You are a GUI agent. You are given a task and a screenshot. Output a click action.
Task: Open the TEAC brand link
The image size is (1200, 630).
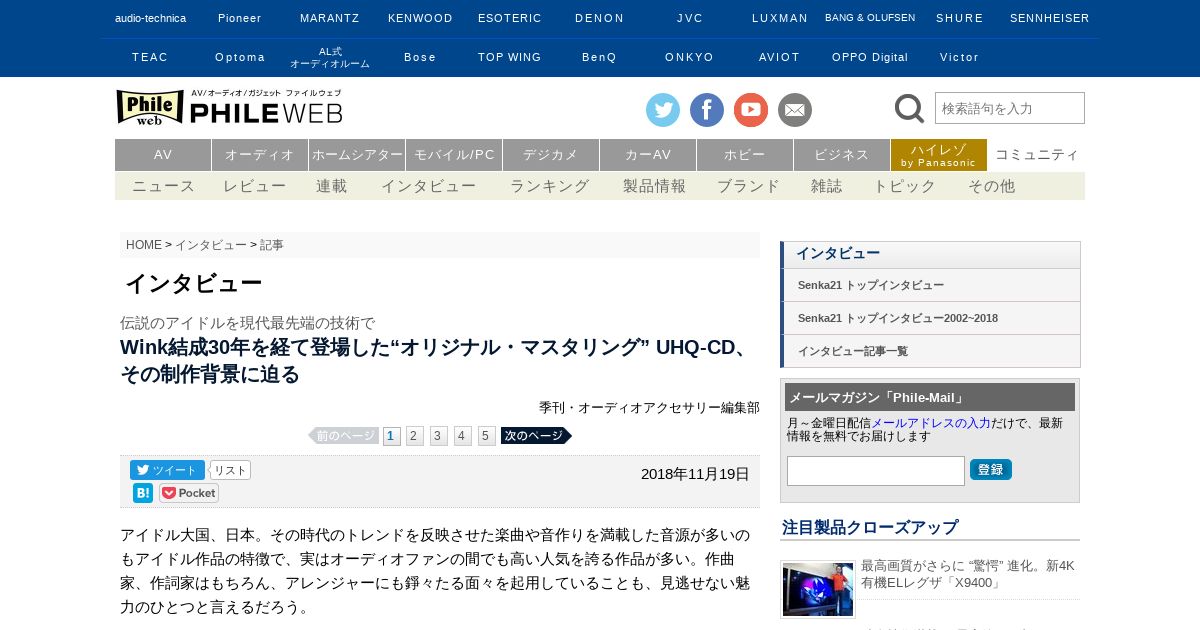click(150, 57)
